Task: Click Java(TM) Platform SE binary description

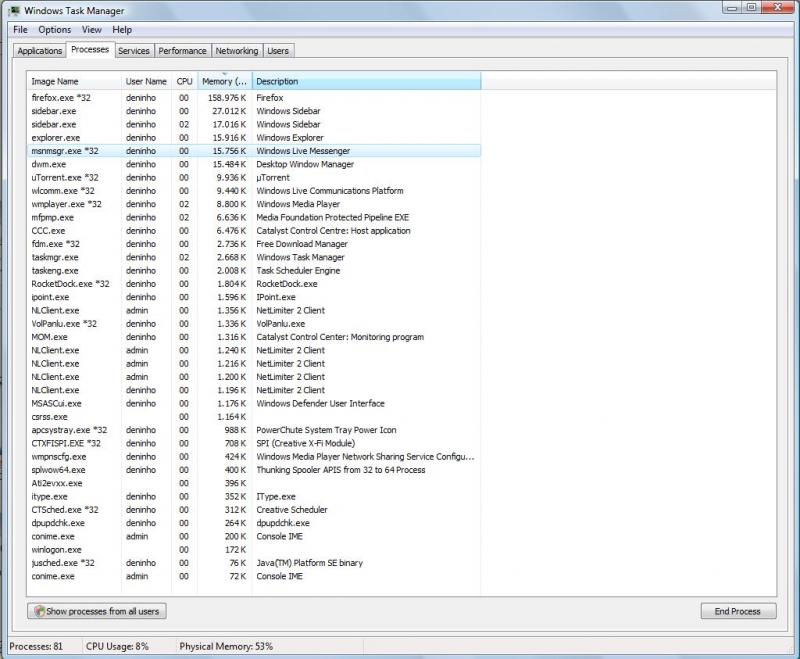Action: point(309,563)
